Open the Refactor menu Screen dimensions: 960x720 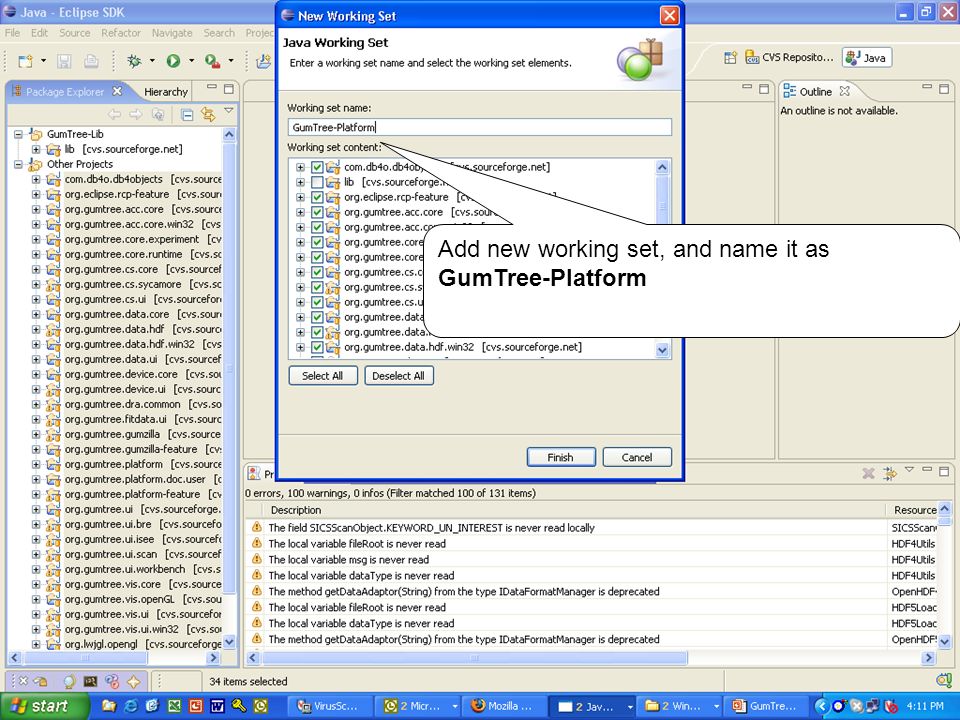(121, 32)
